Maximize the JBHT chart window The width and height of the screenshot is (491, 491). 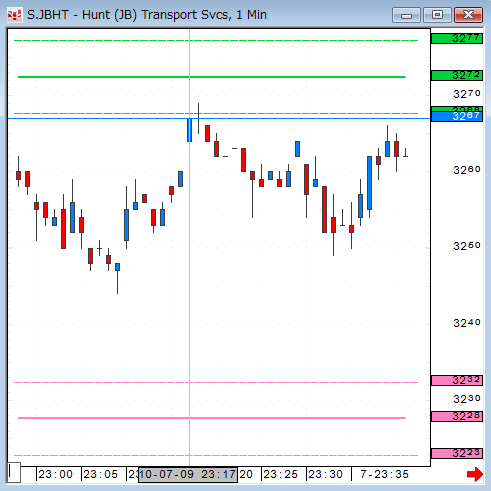(x=437, y=15)
